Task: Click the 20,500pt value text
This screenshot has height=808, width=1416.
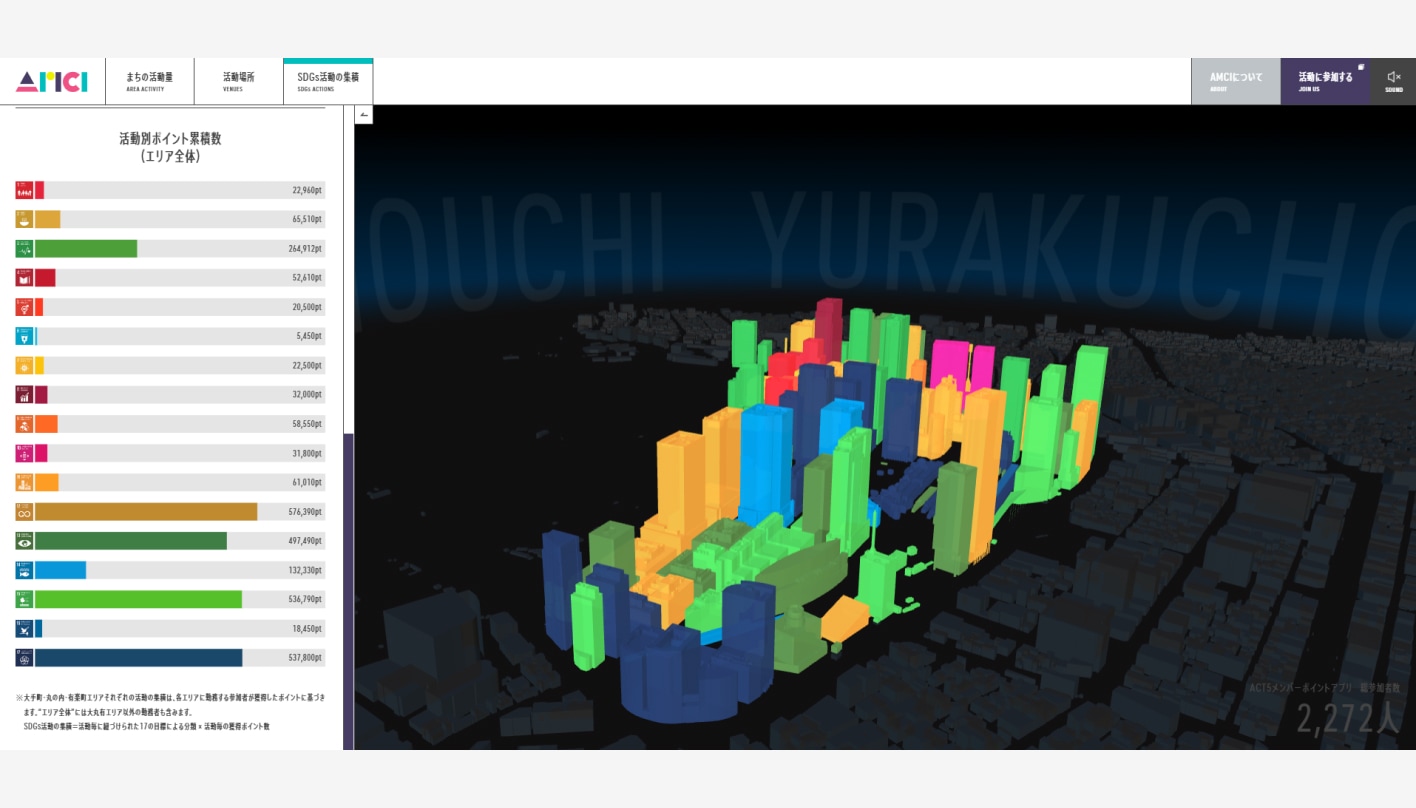Action: 307,307
